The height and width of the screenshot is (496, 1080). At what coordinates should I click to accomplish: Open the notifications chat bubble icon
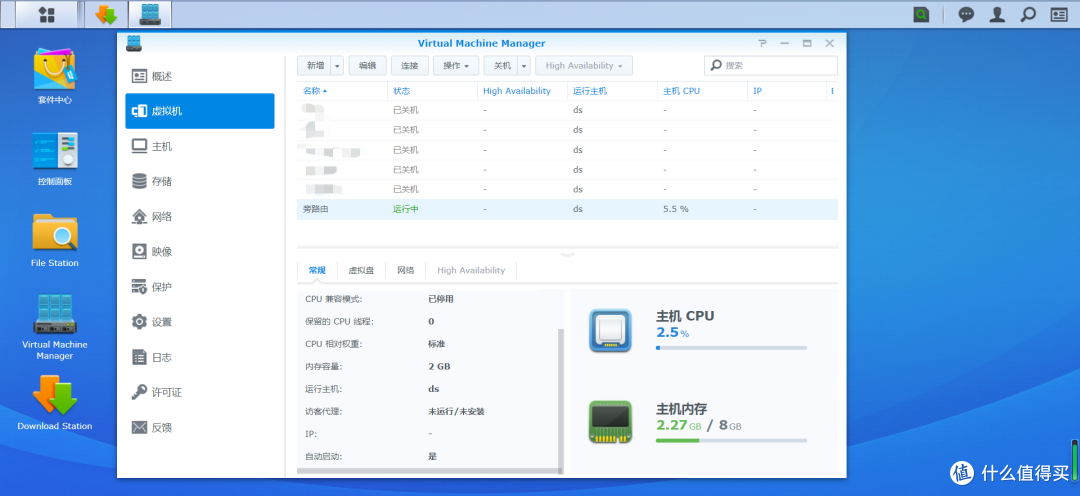966,14
